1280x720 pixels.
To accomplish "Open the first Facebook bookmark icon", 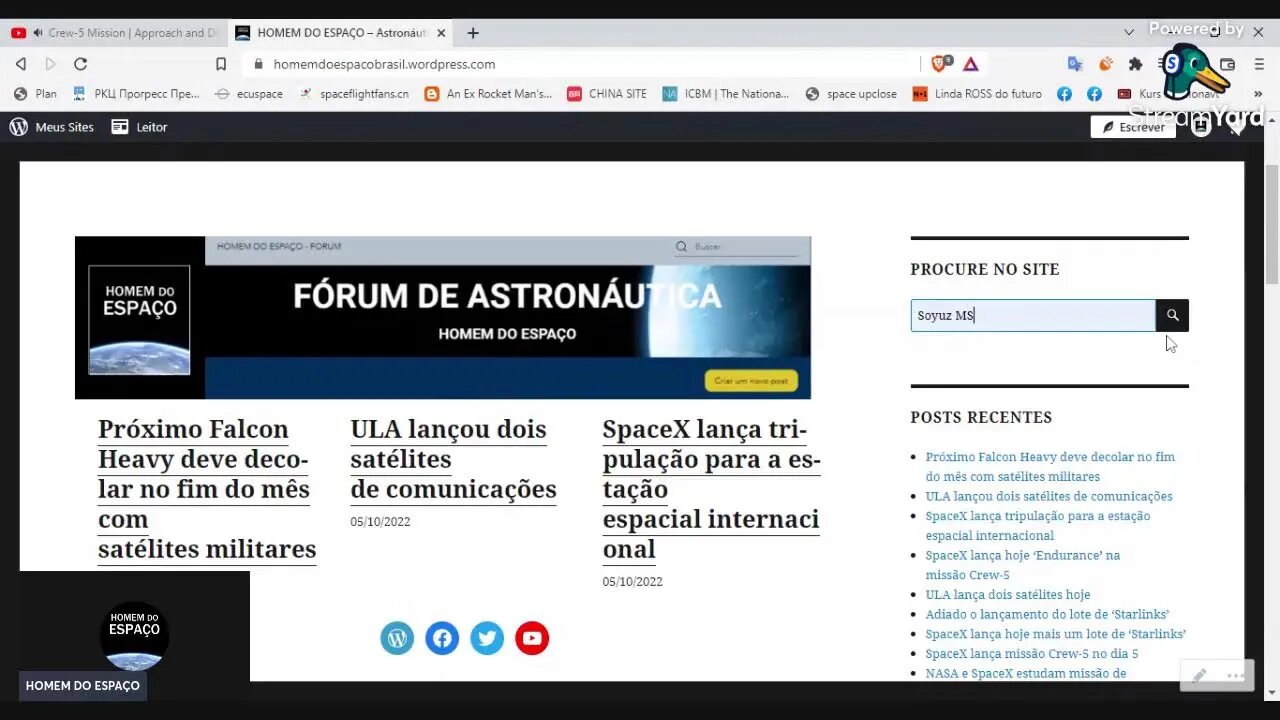I will 1064,94.
